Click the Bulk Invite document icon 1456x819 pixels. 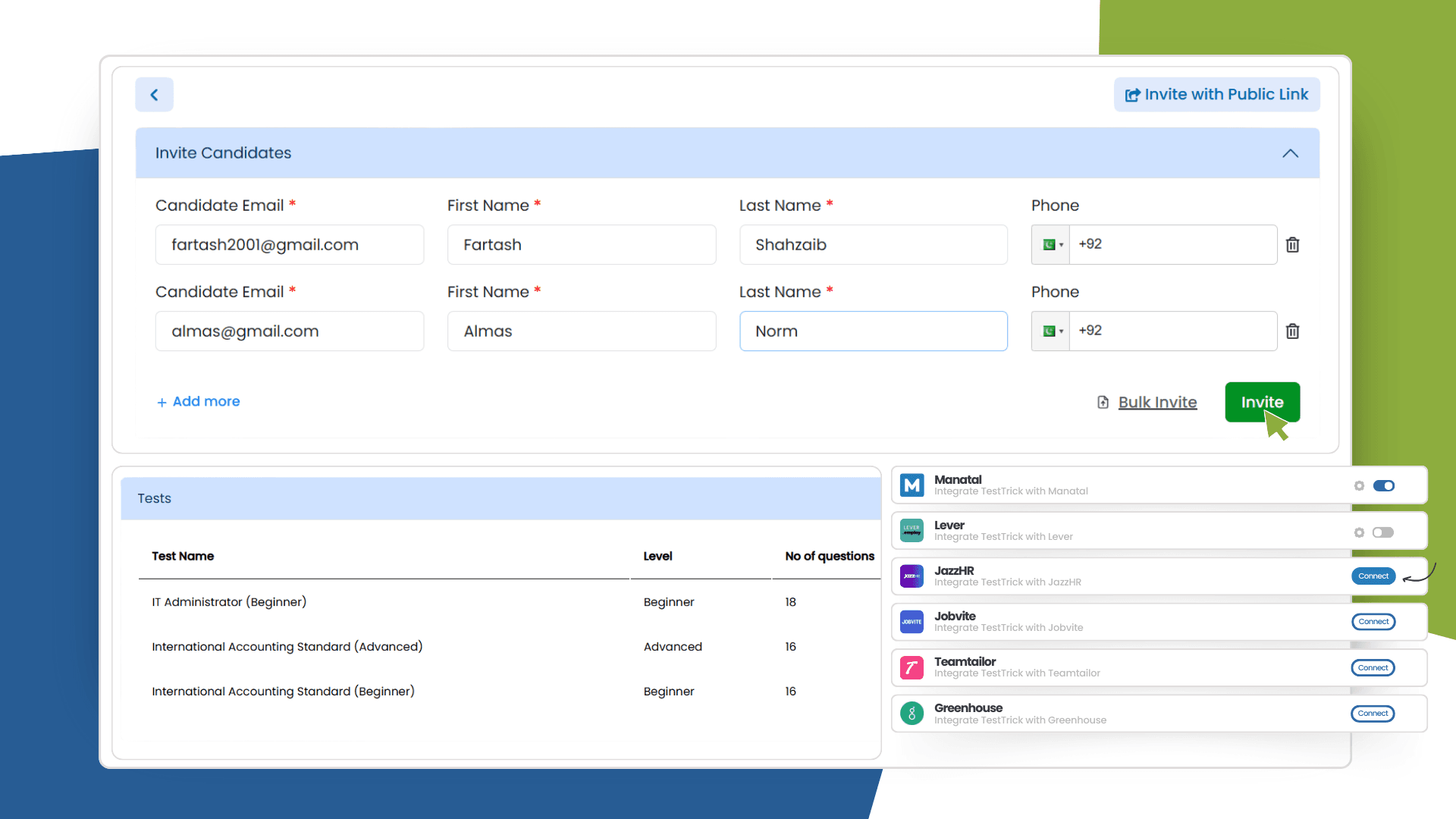(1102, 402)
